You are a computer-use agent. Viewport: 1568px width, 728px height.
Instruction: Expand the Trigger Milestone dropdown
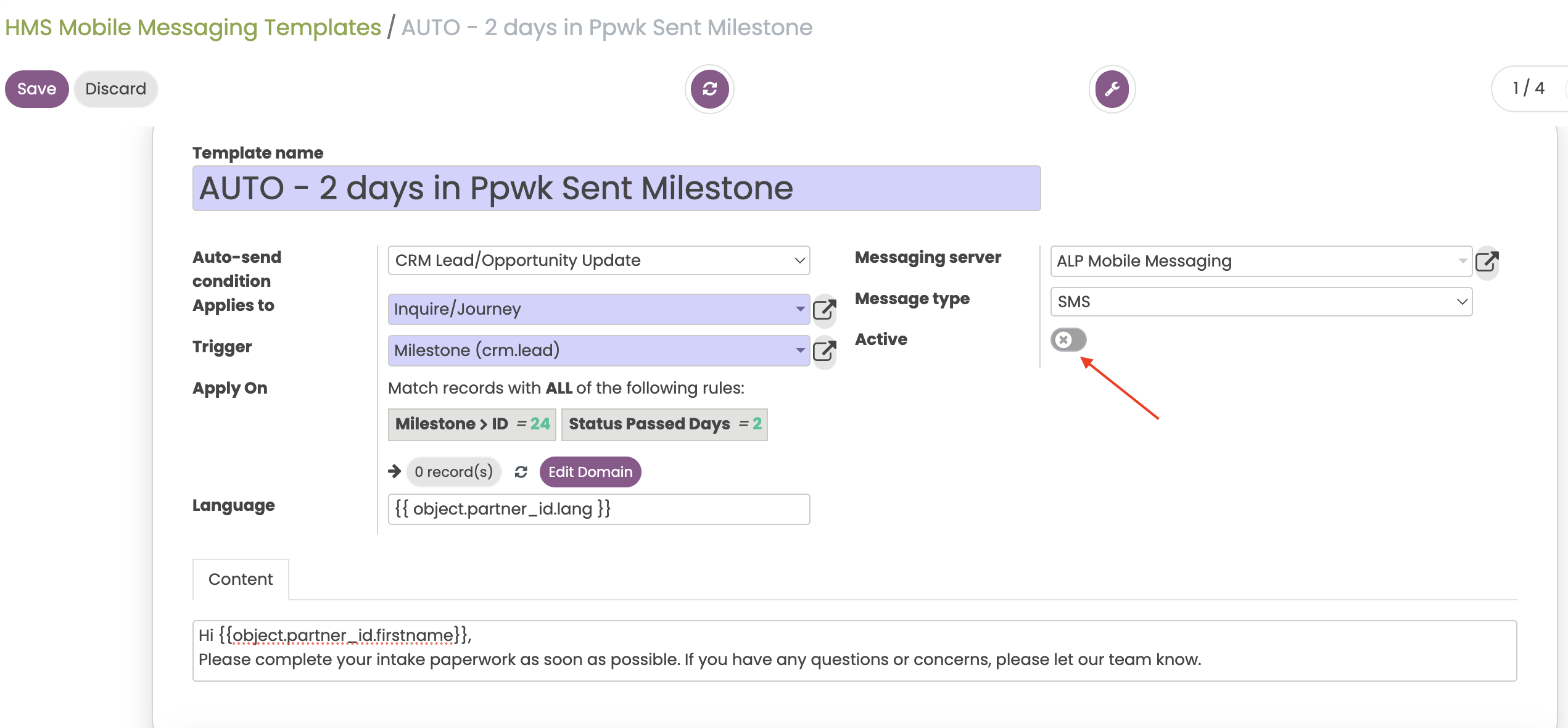(598, 350)
